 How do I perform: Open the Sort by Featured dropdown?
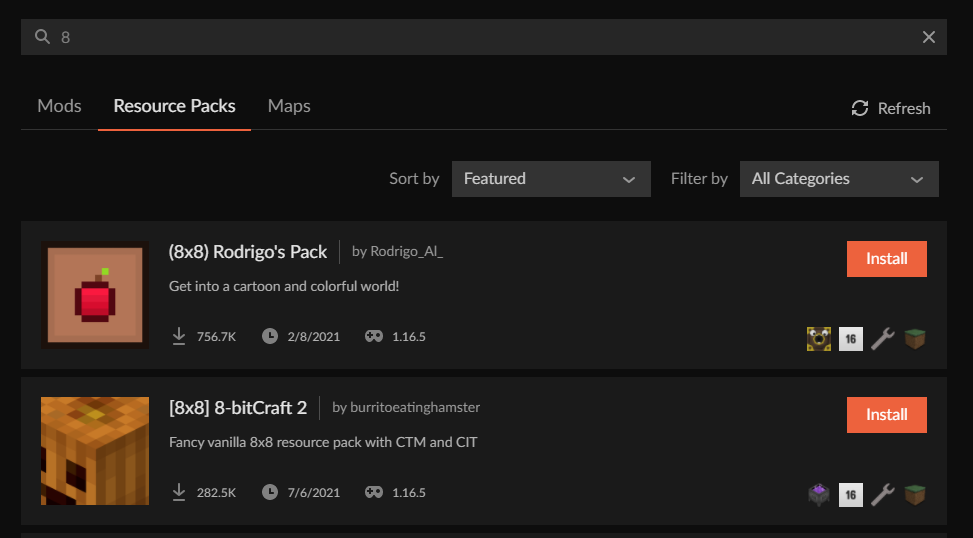551,179
